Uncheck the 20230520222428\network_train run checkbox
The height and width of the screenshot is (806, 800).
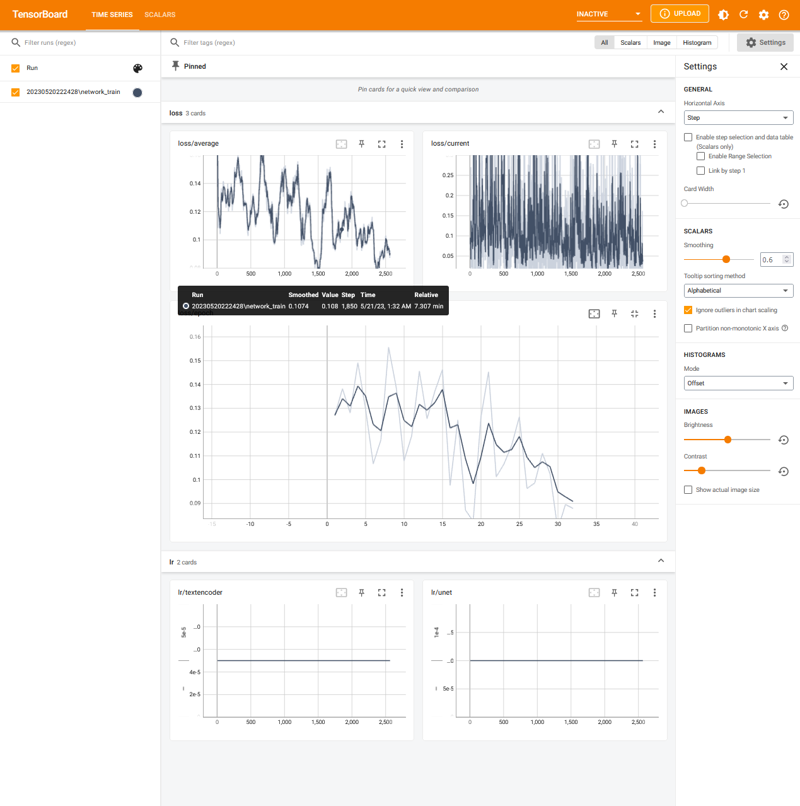15,92
